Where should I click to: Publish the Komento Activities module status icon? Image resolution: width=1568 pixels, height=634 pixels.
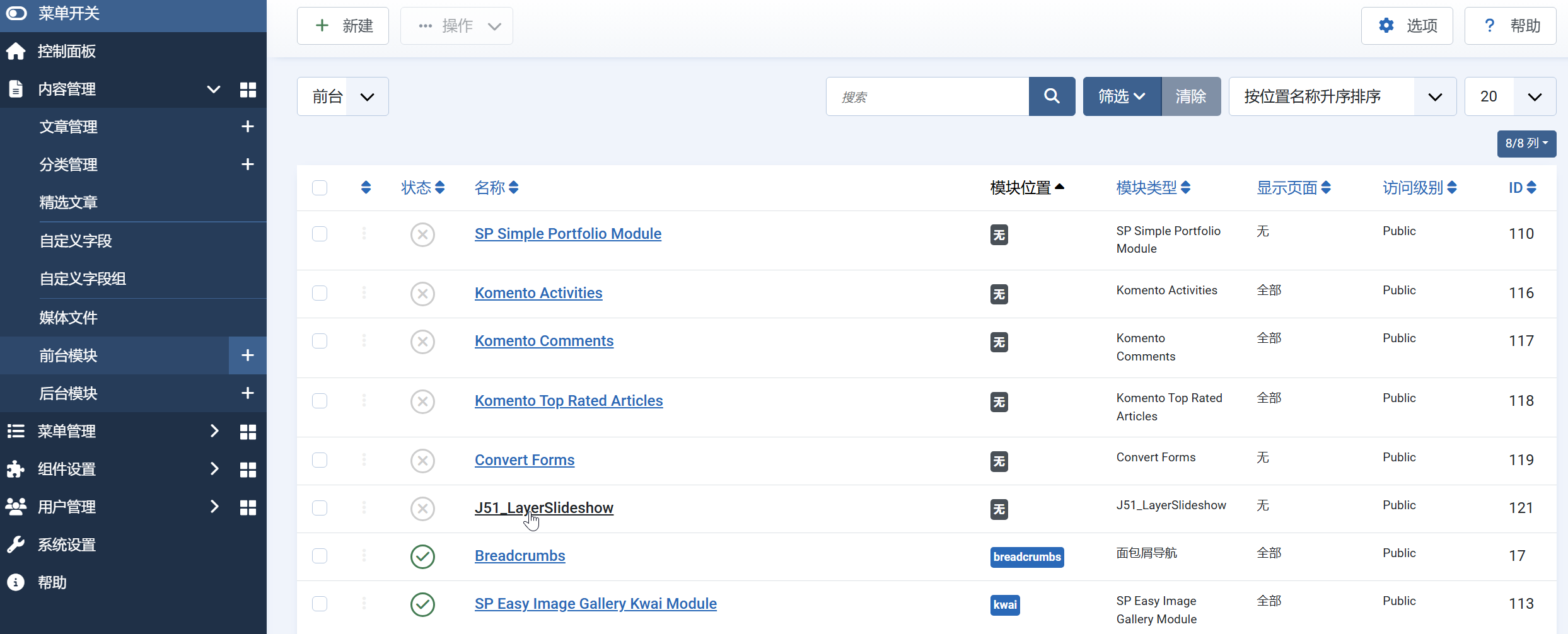coord(422,294)
